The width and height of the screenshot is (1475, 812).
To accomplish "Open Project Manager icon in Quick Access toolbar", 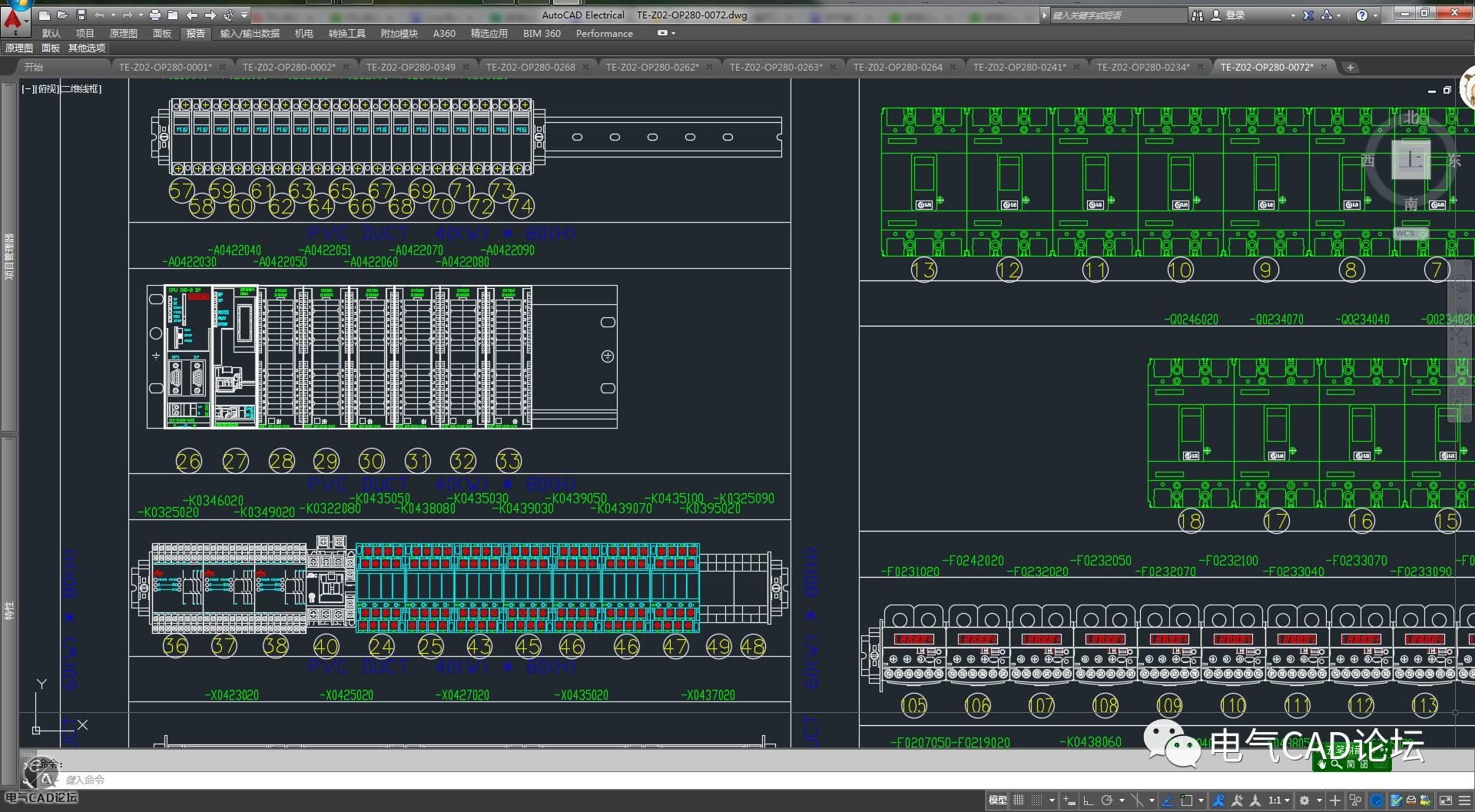I will click(x=173, y=15).
